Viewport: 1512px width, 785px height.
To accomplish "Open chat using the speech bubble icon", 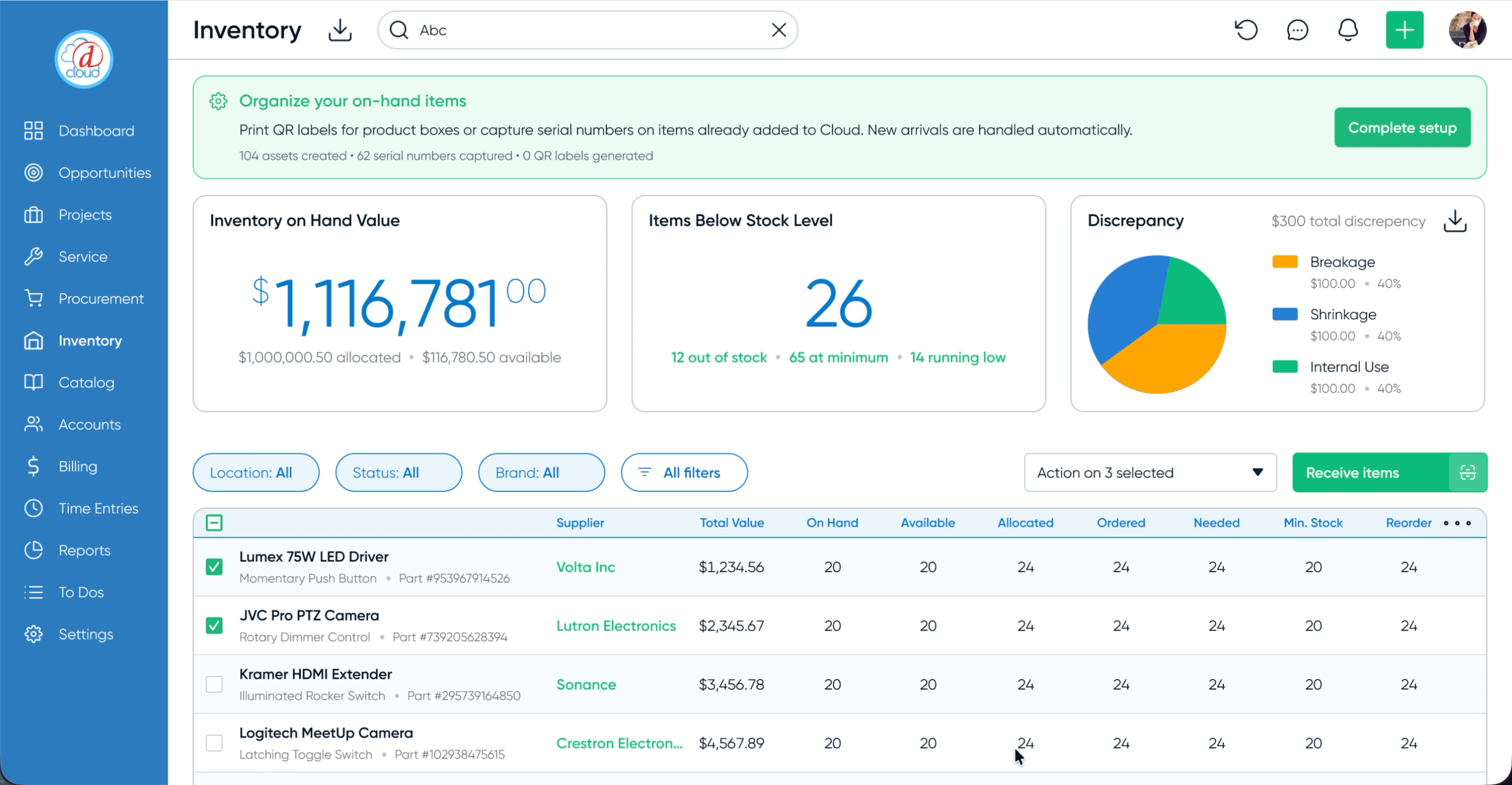I will 1297,30.
